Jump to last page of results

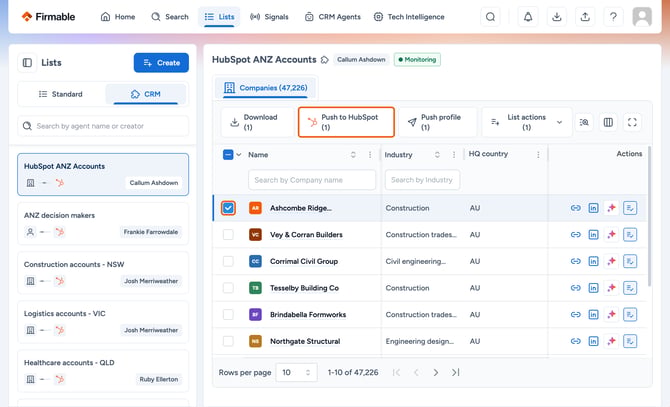coord(455,372)
